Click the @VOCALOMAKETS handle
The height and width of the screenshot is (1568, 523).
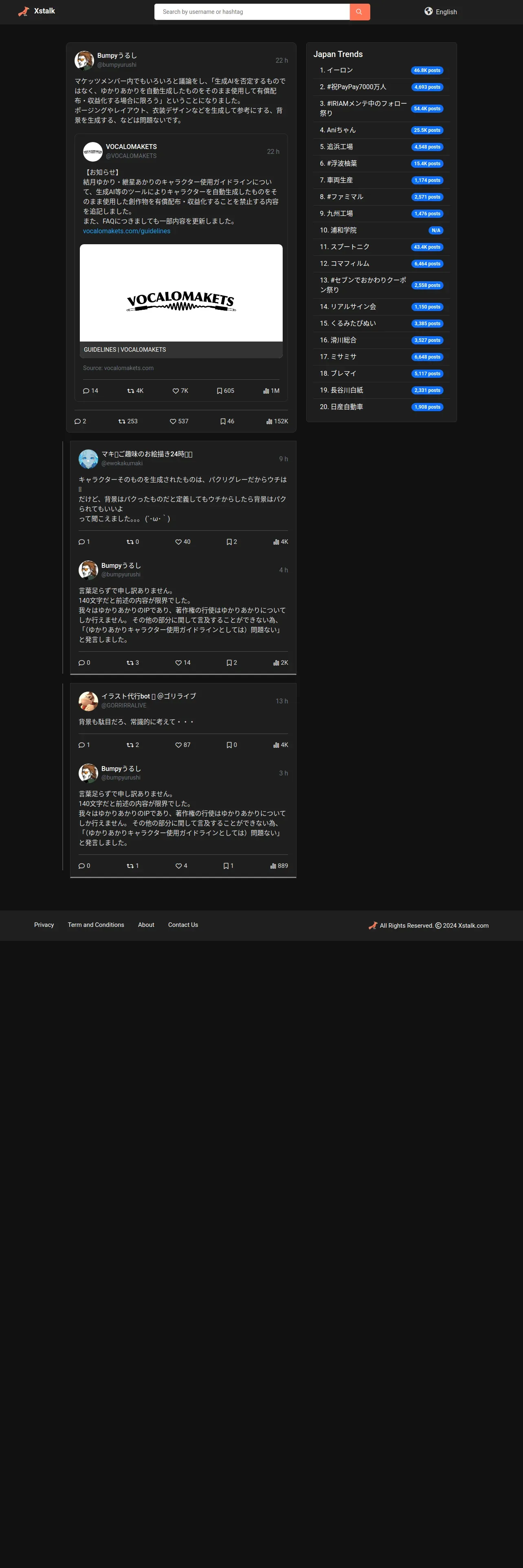pyautogui.click(x=131, y=156)
